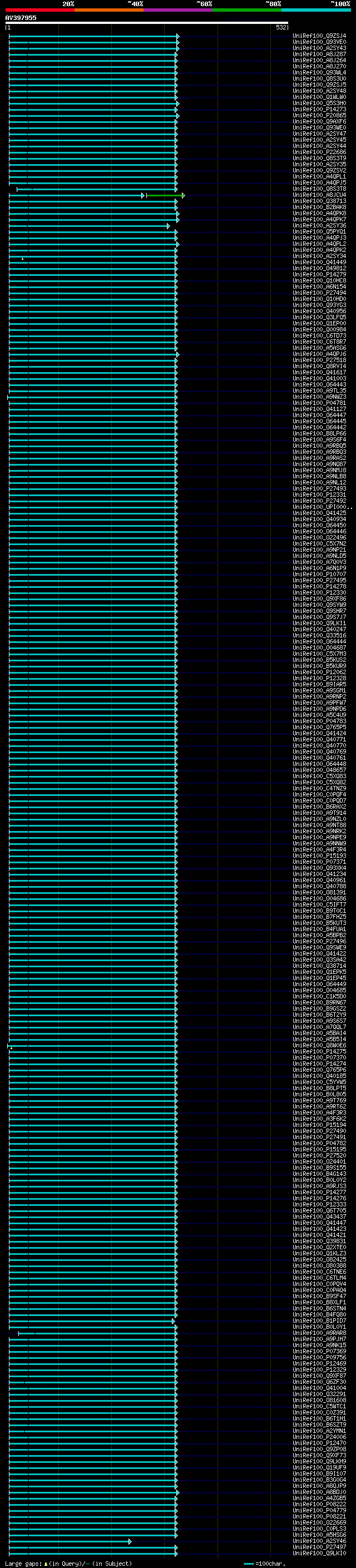Image resolution: width=356 pixels, height=1568 pixels.
Task: Select the query name AV397955
Action: [x=21, y=18]
